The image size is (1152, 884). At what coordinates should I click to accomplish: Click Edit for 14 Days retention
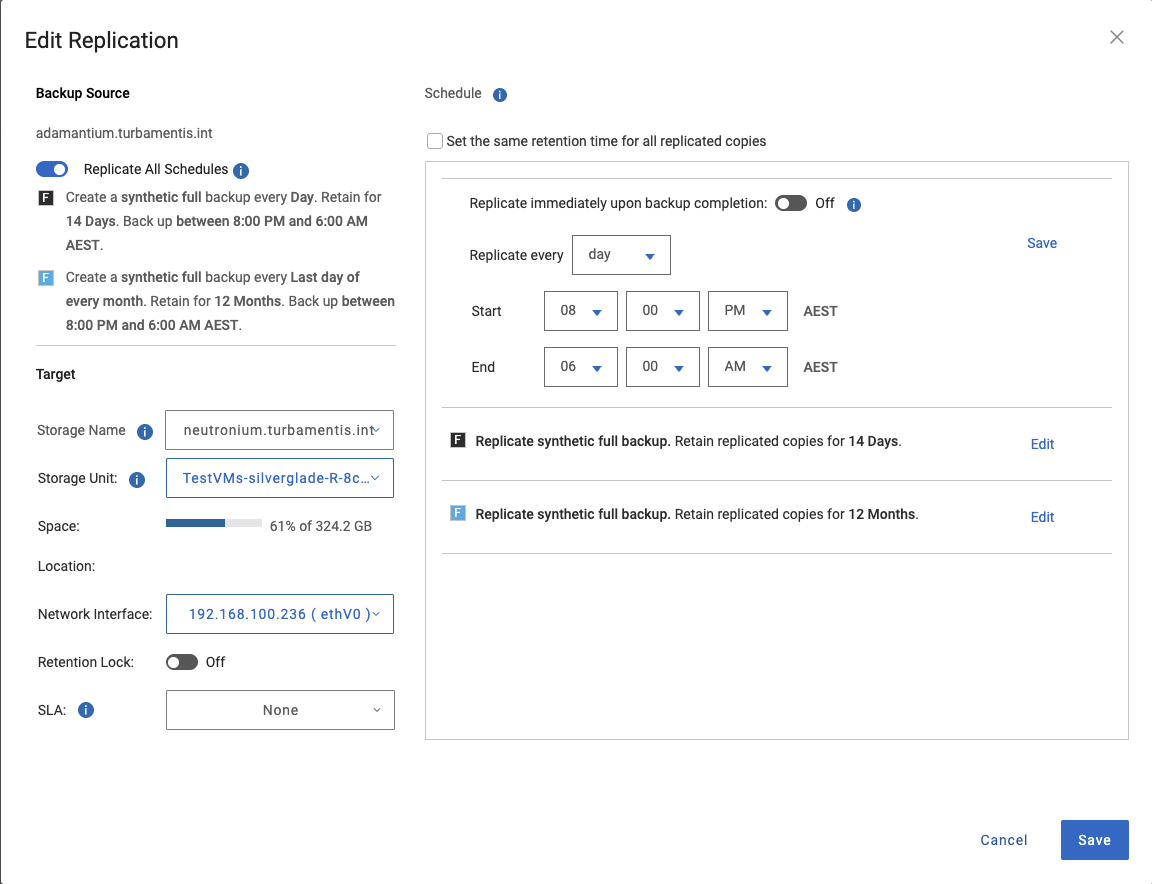coord(1042,444)
